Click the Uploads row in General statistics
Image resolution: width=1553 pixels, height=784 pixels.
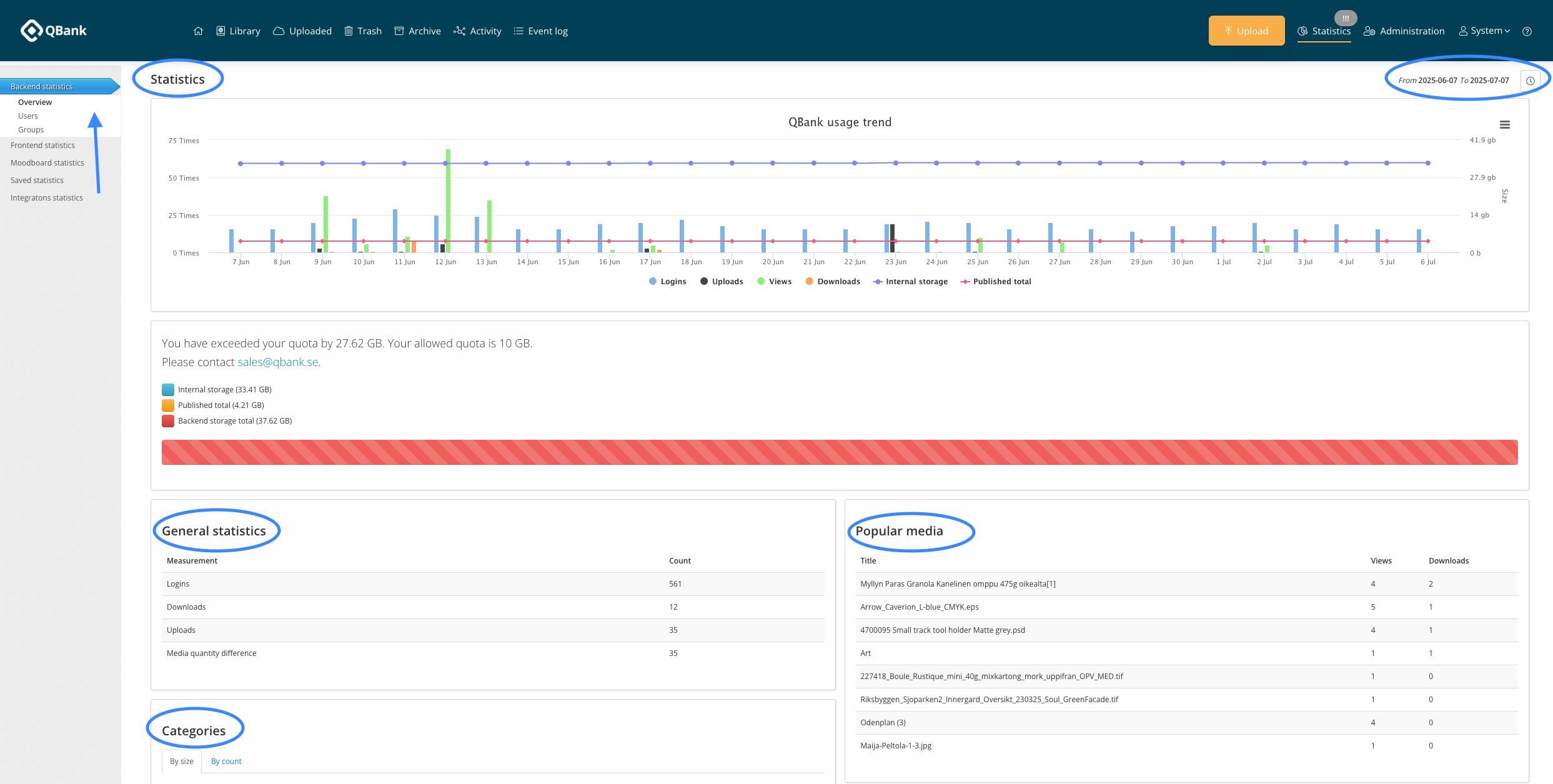(x=493, y=630)
